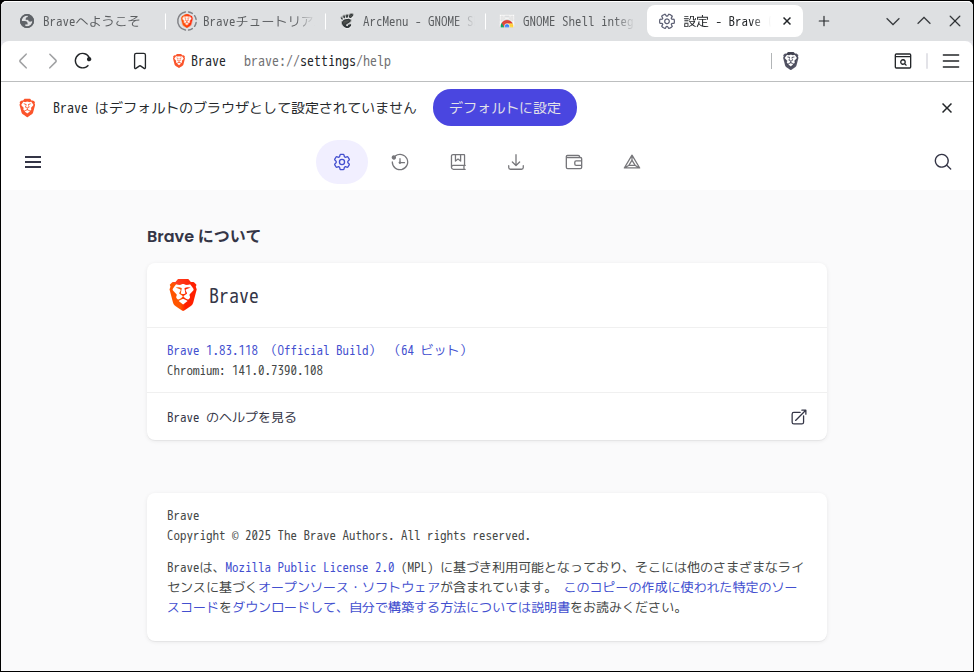
Task: Reload the current page
Action: click(x=83, y=61)
